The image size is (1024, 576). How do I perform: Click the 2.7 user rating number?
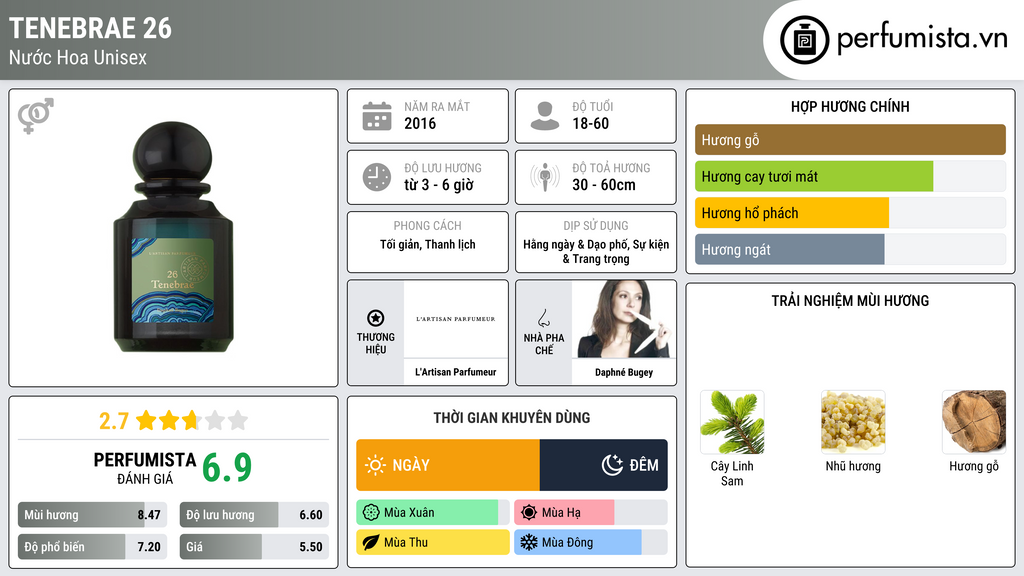coord(114,421)
